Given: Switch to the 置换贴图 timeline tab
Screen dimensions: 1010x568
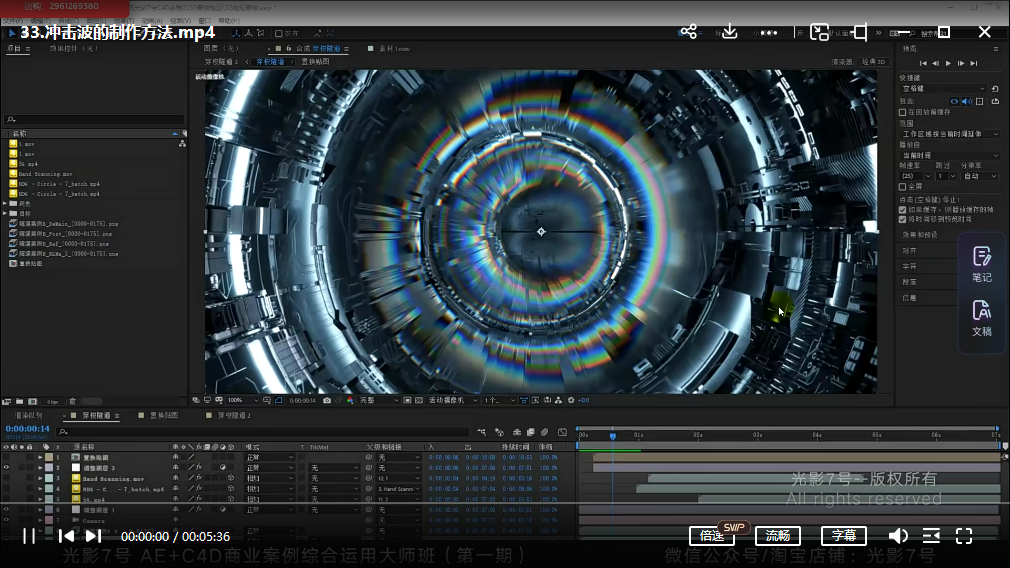Looking at the screenshot, I should coord(162,415).
